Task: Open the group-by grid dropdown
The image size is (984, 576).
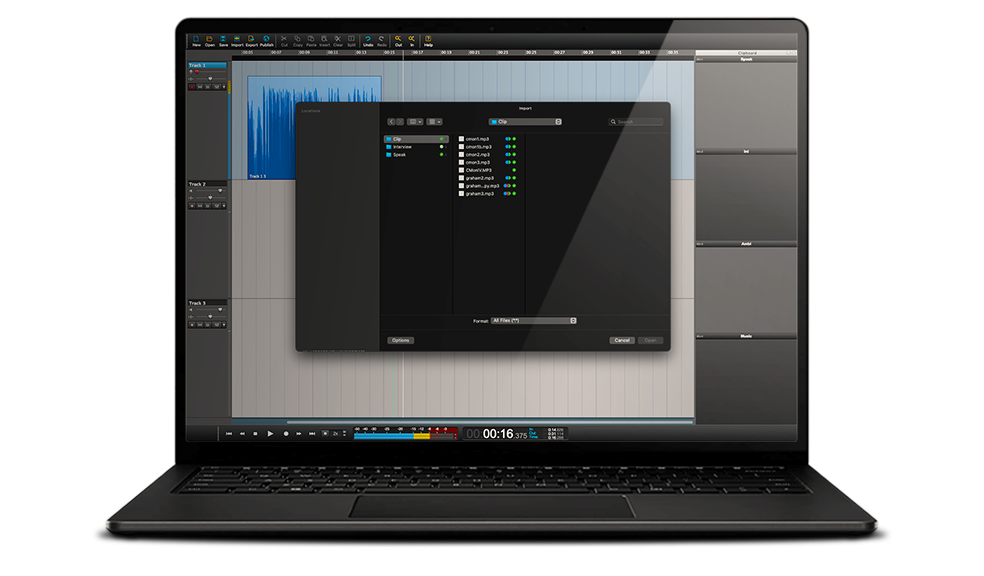Action: (435, 122)
